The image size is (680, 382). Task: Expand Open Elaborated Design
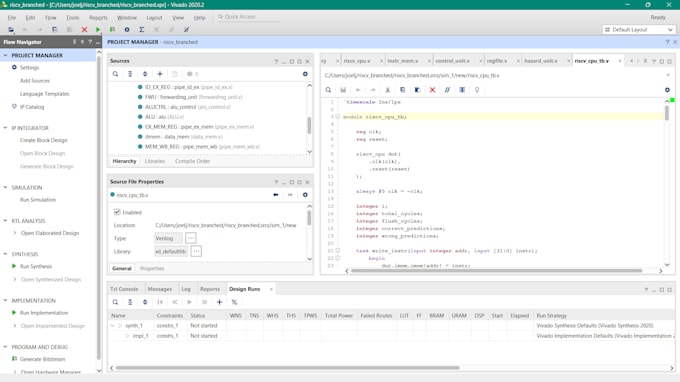pos(15,233)
